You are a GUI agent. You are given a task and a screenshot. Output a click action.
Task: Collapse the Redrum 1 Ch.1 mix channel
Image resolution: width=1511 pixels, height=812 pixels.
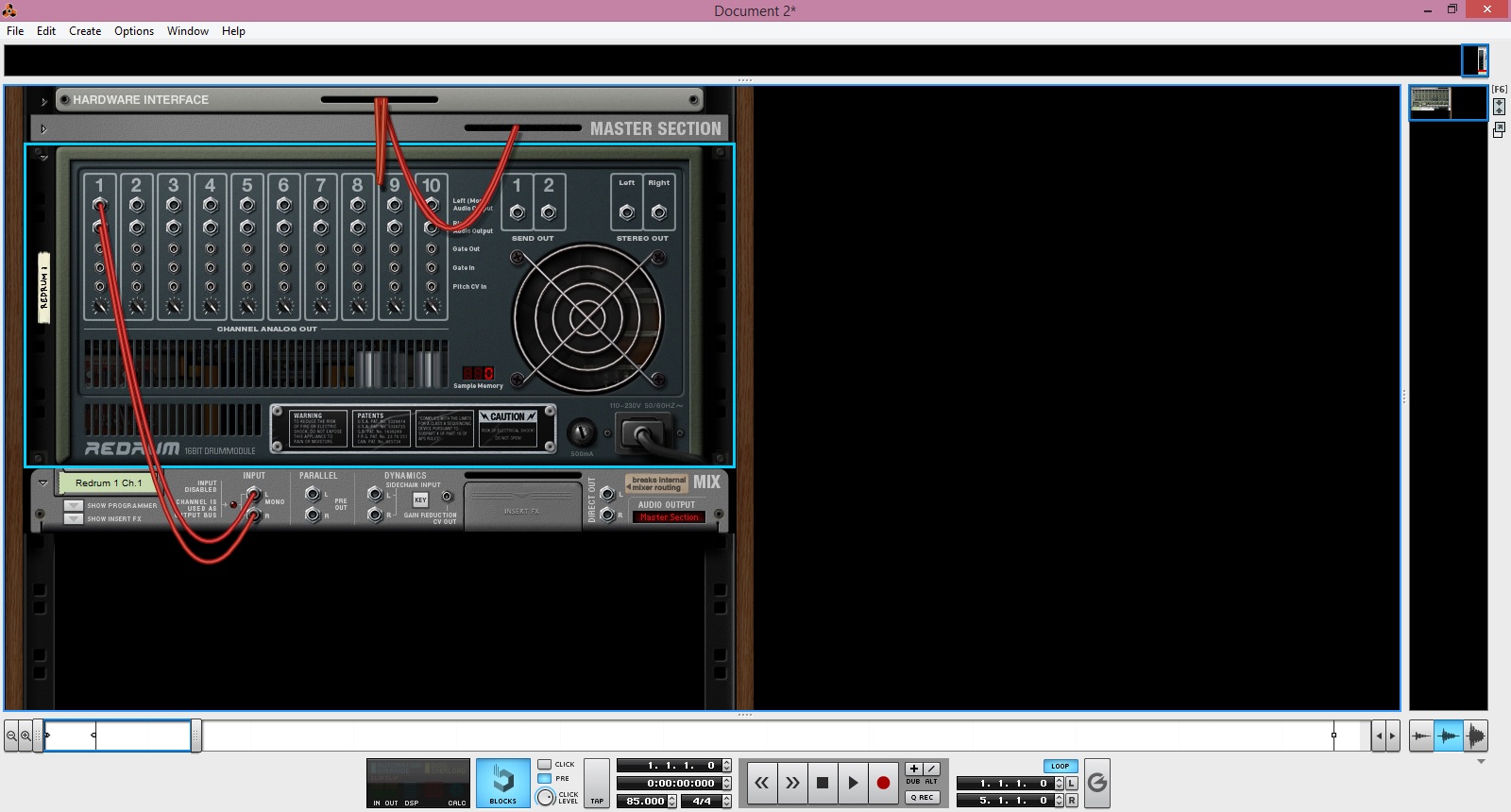(42, 482)
